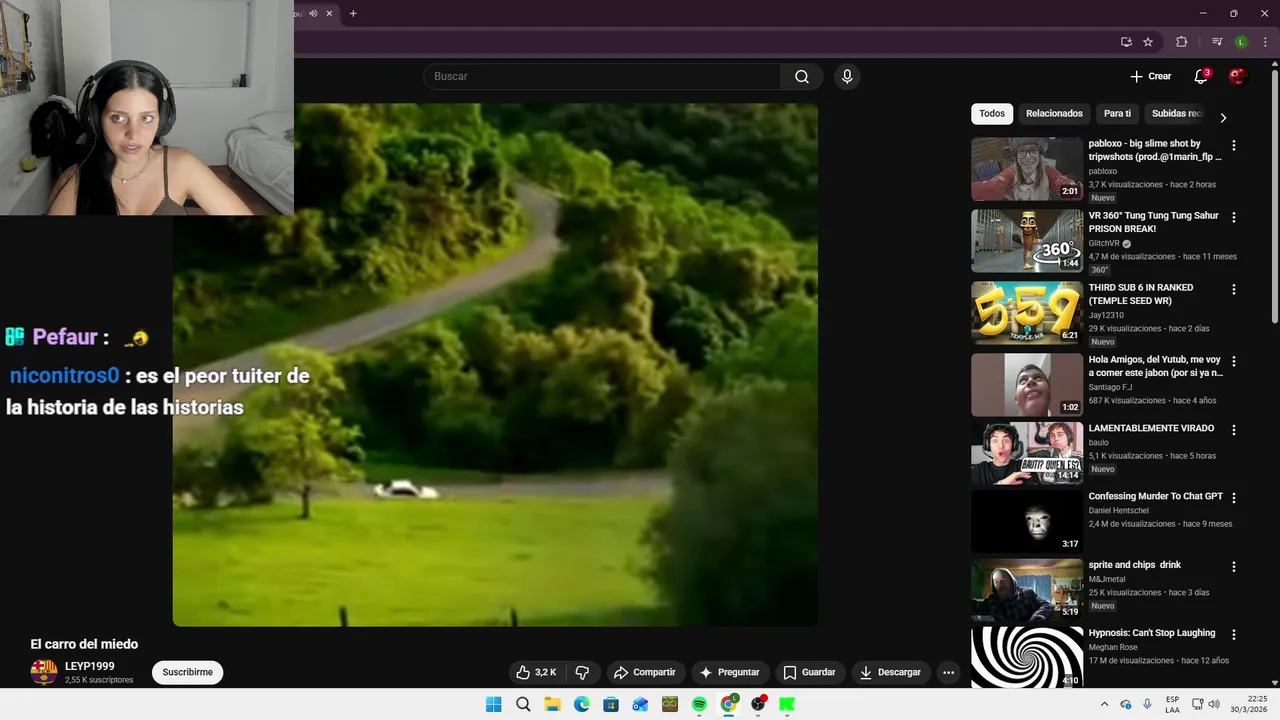Open the Confessing Murder To Chat GPT title
This screenshot has width=1280, height=720.
point(1155,496)
